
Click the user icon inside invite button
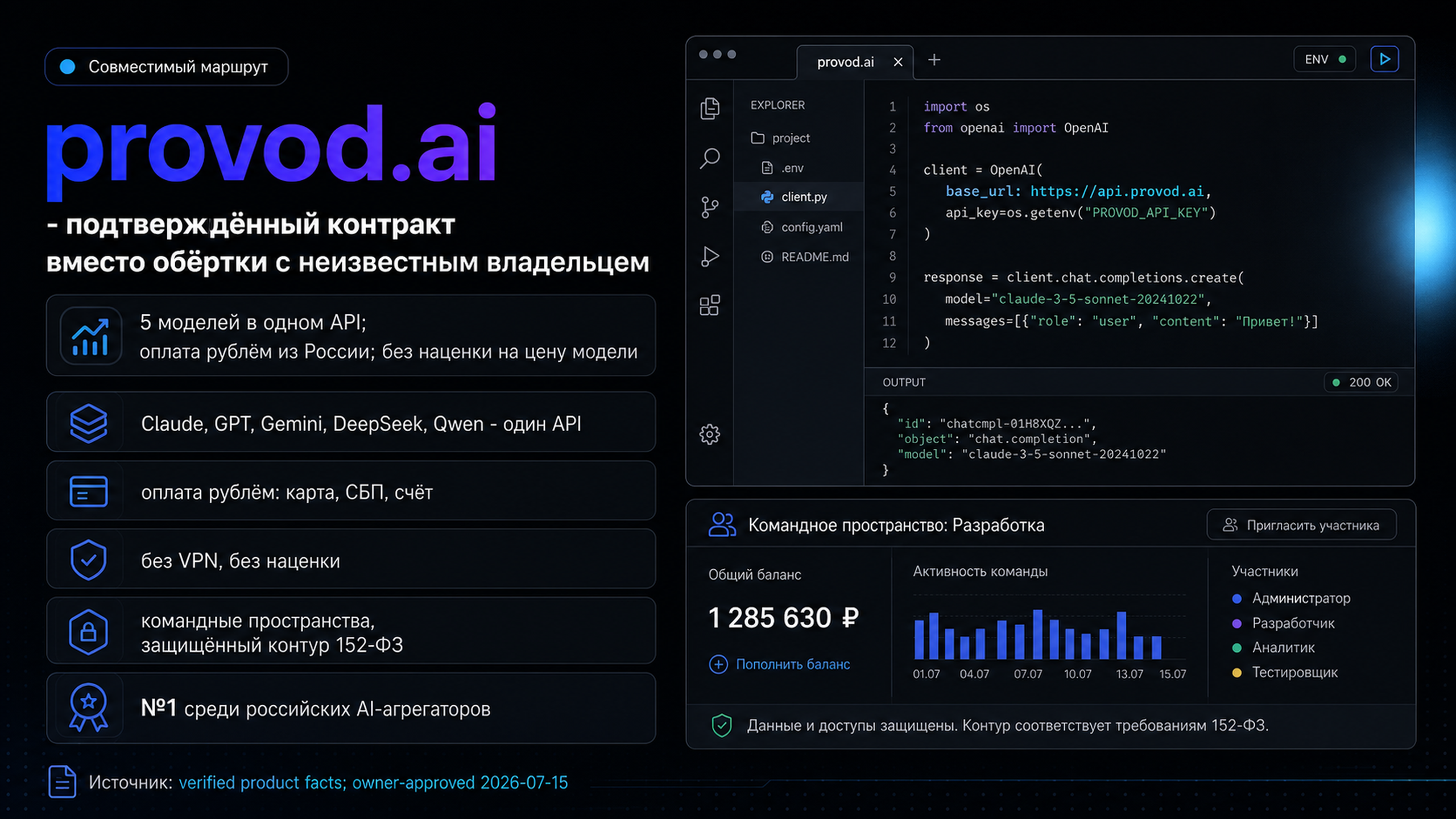click(1230, 525)
